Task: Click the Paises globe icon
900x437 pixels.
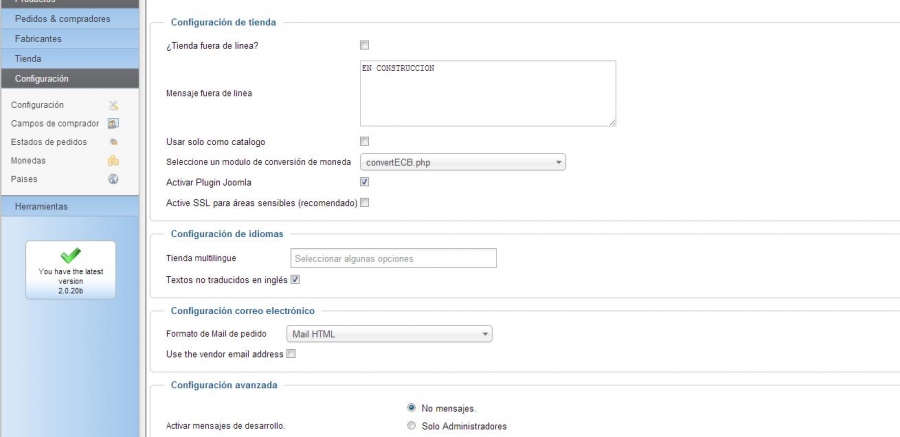Action: 114,179
